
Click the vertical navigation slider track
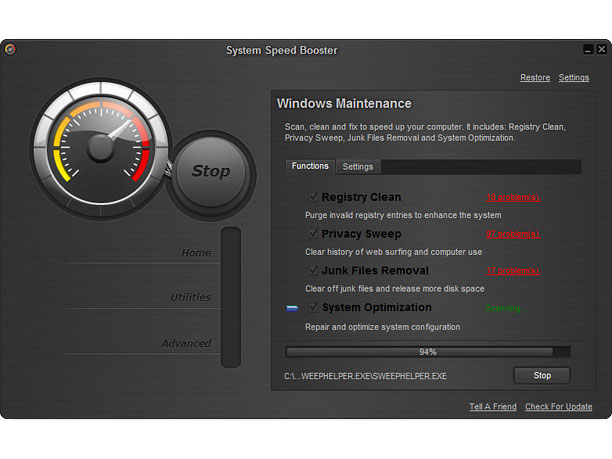(231, 297)
